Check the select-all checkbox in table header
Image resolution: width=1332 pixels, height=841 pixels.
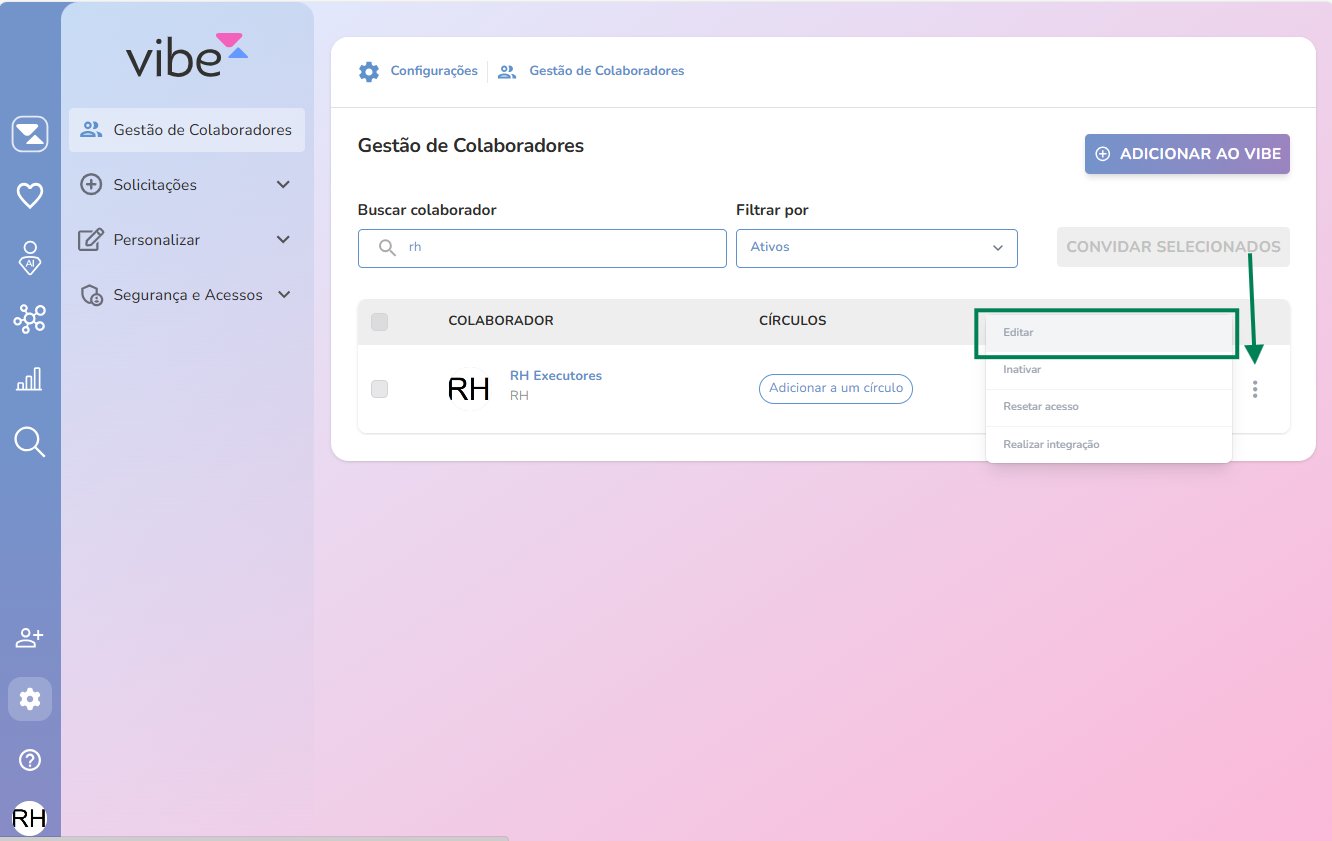(379, 322)
